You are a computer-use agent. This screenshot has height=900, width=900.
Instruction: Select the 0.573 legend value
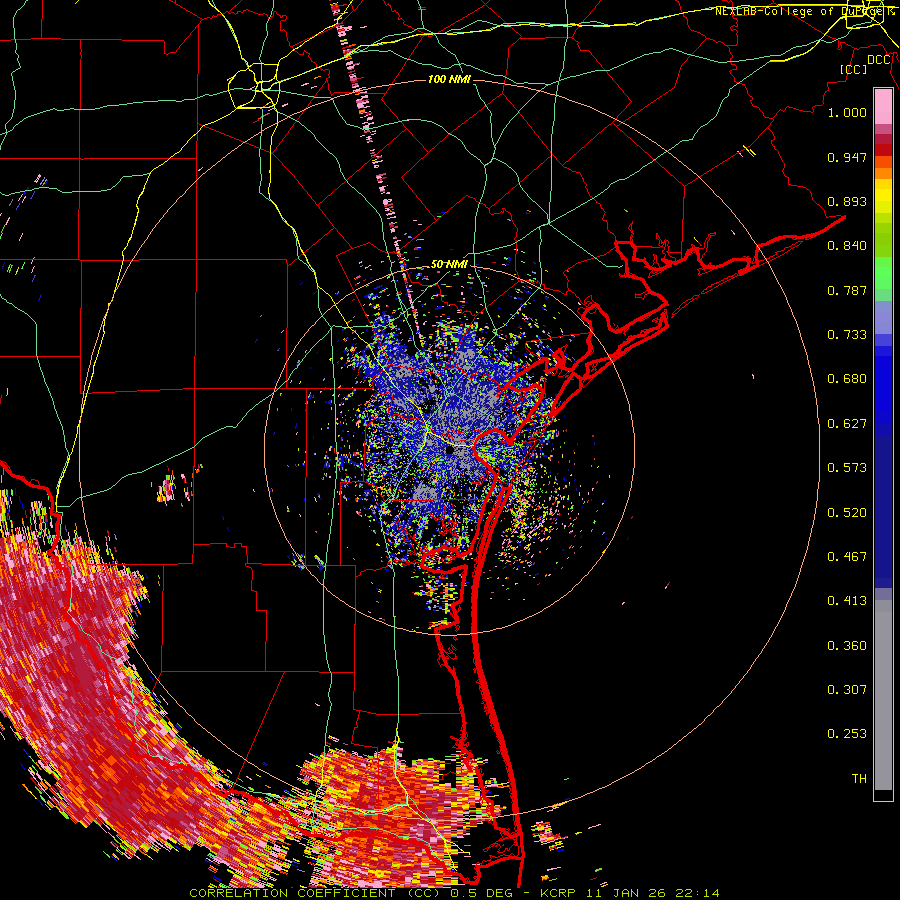[847, 468]
